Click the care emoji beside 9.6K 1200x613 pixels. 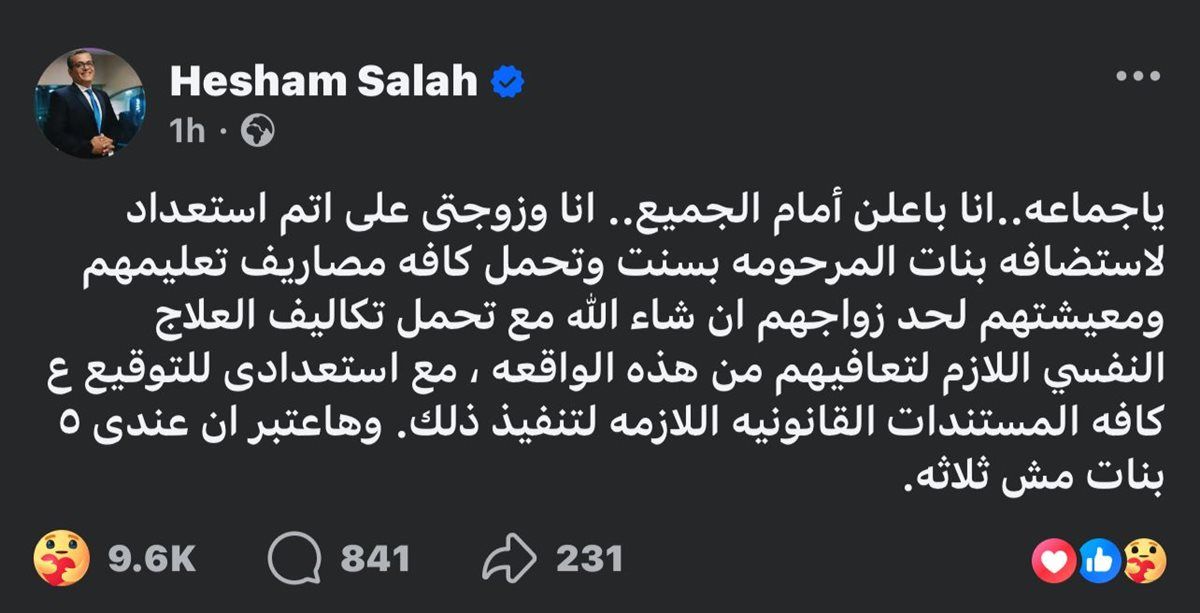coord(62,559)
